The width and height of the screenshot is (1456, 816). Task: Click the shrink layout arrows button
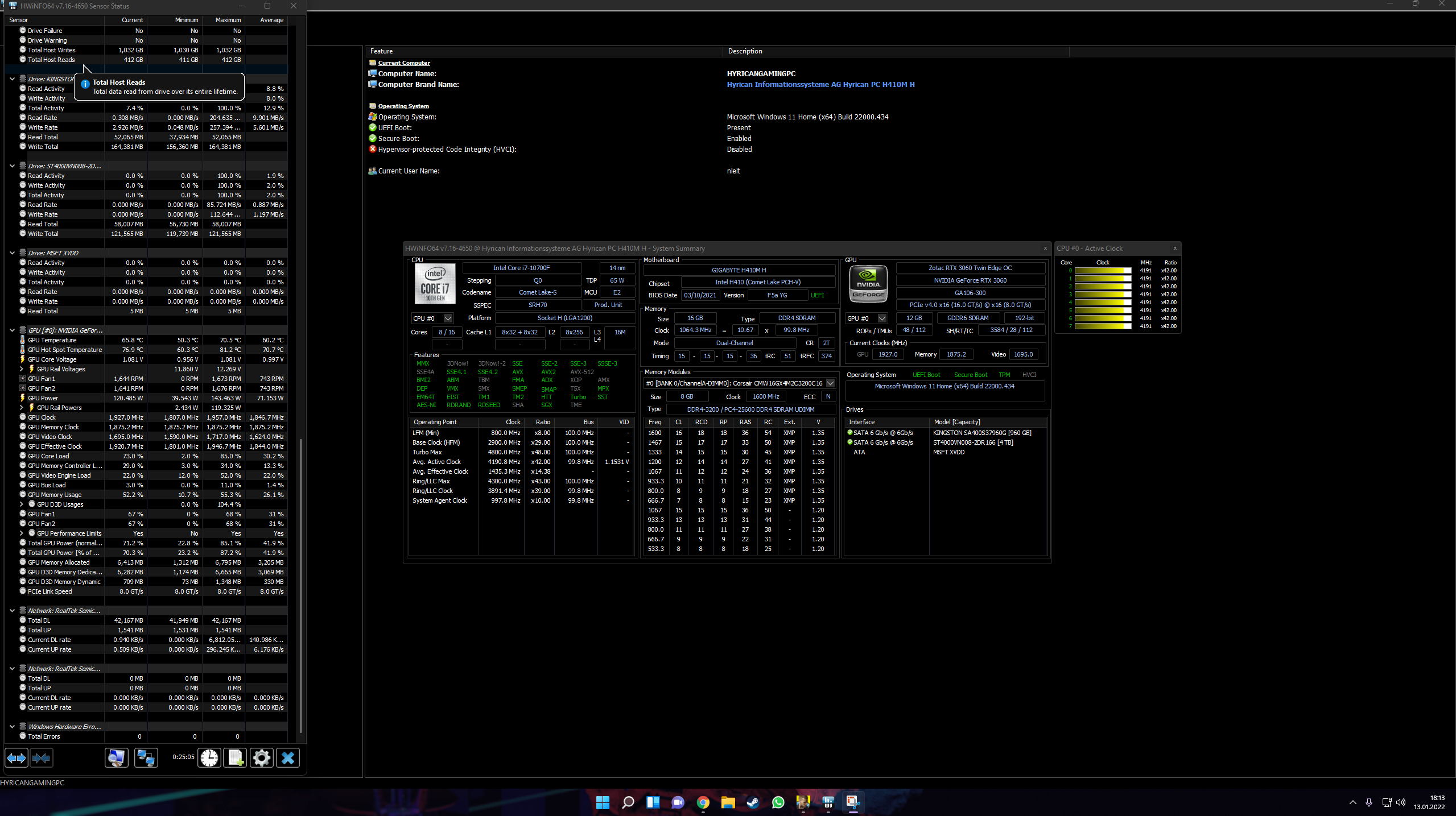tap(42, 758)
